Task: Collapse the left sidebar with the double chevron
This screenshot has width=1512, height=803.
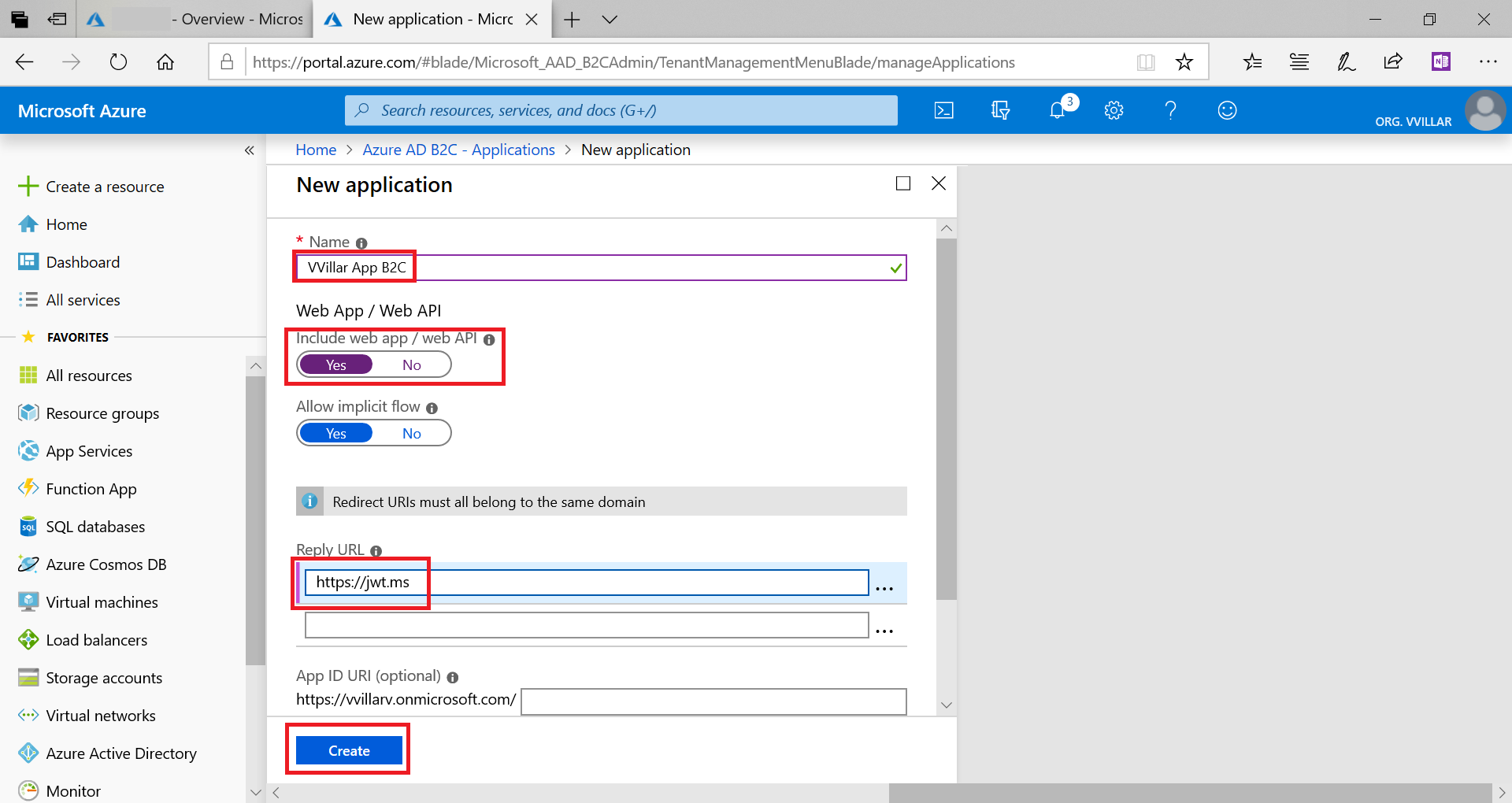Action: 250,150
